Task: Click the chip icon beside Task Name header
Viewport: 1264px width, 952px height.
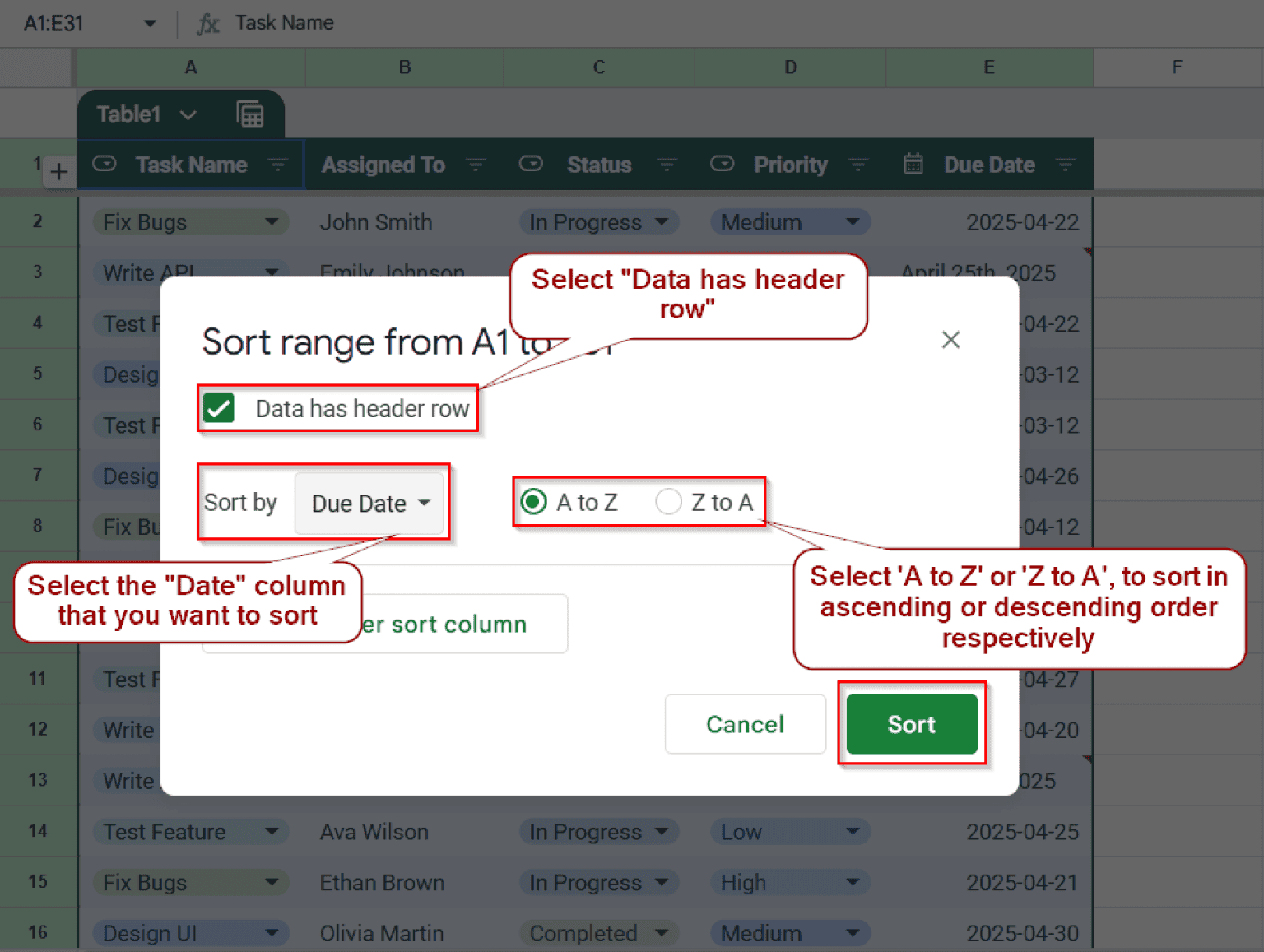Action: tap(104, 164)
